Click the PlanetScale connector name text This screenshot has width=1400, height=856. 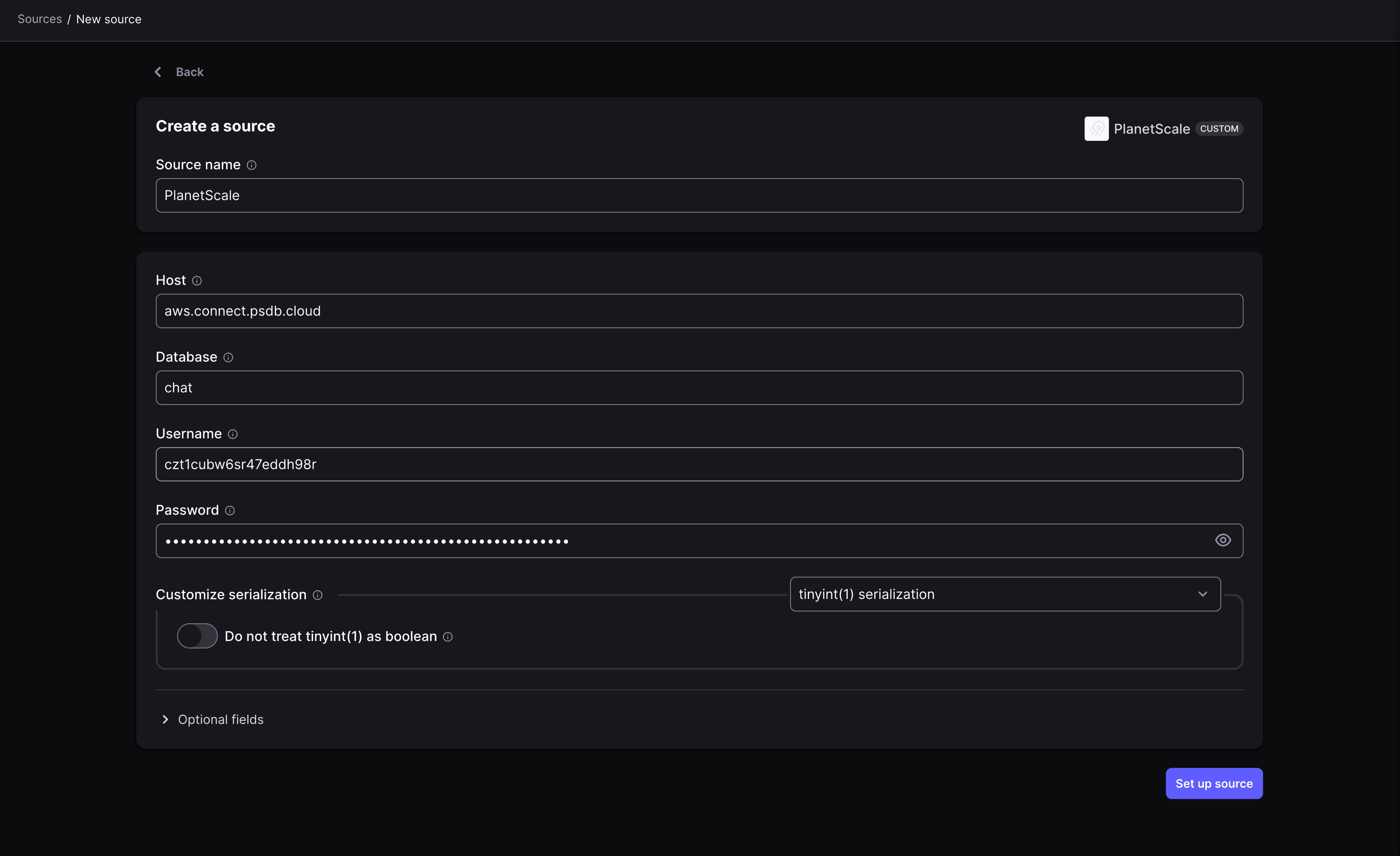click(1151, 129)
